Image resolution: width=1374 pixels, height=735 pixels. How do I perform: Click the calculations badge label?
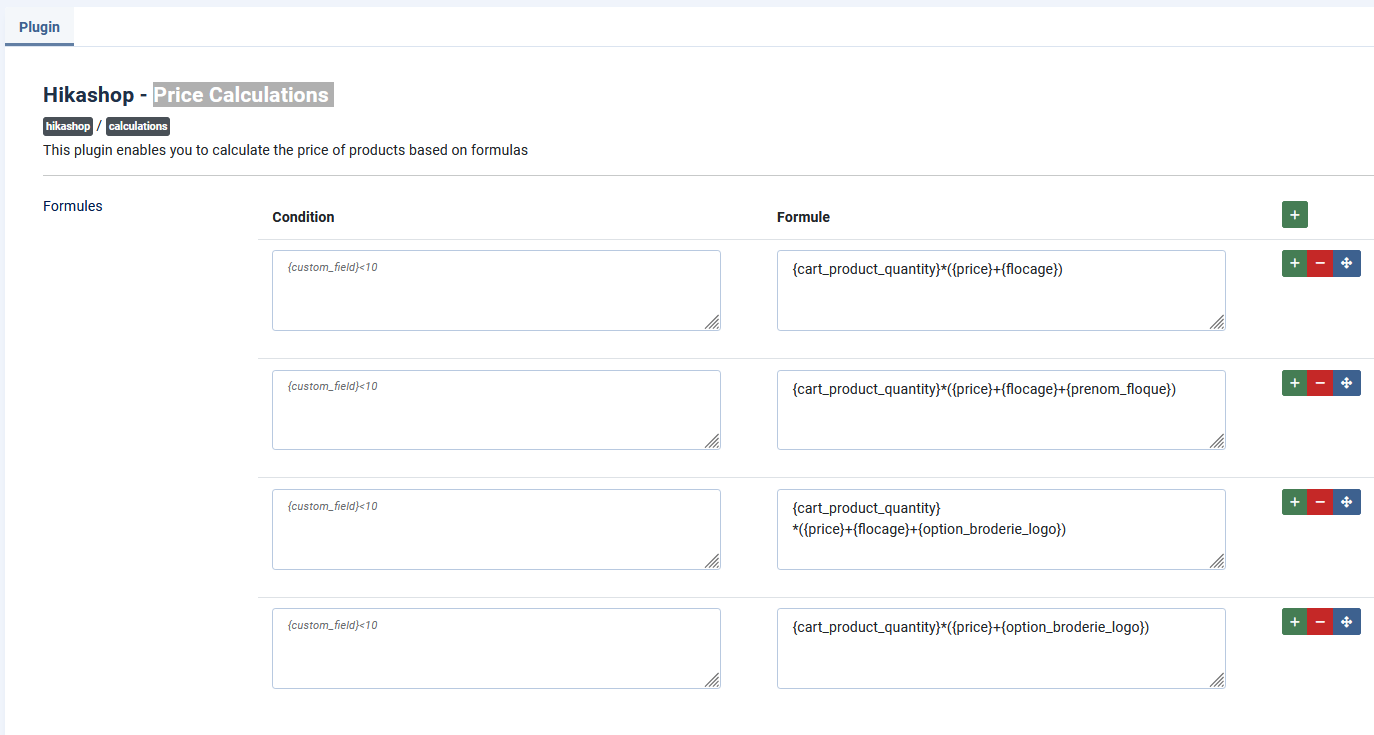pos(138,126)
